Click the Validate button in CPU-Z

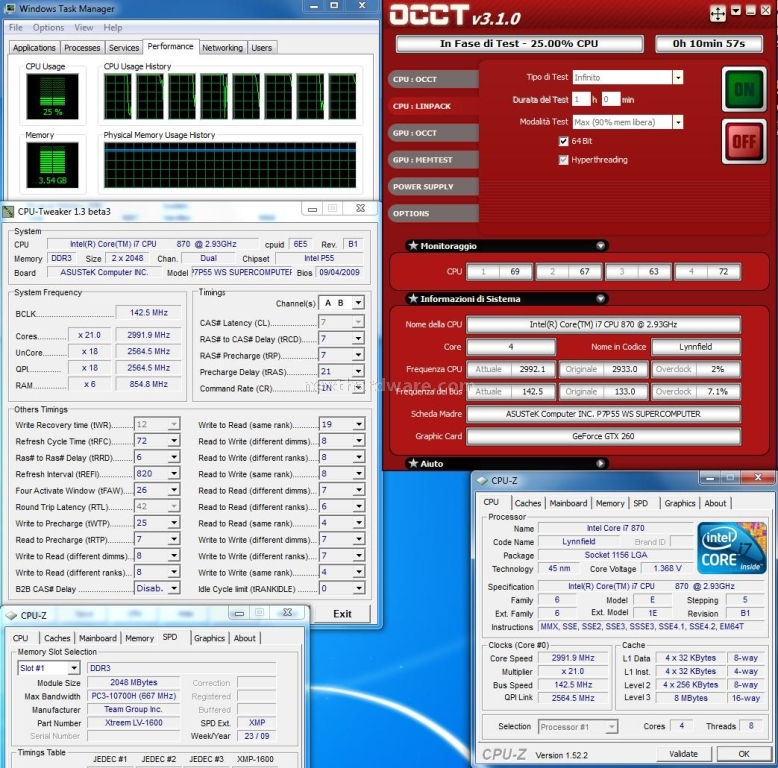click(x=683, y=754)
